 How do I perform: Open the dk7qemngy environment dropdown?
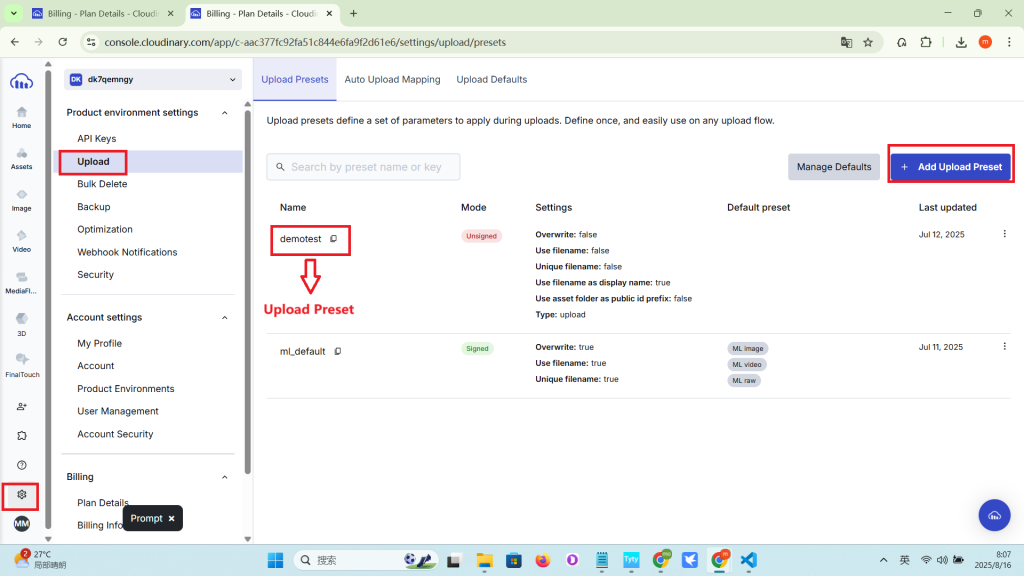[x=153, y=79]
